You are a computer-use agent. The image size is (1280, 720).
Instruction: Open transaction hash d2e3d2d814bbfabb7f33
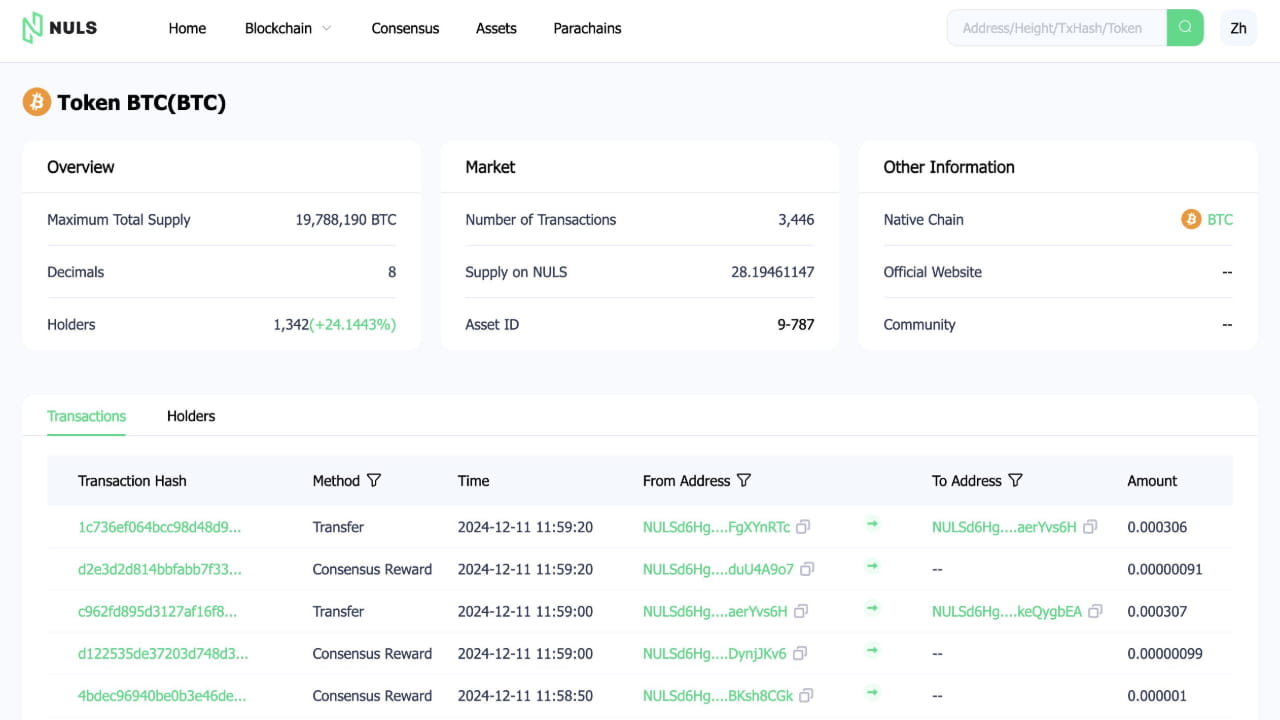click(x=160, y=569)
